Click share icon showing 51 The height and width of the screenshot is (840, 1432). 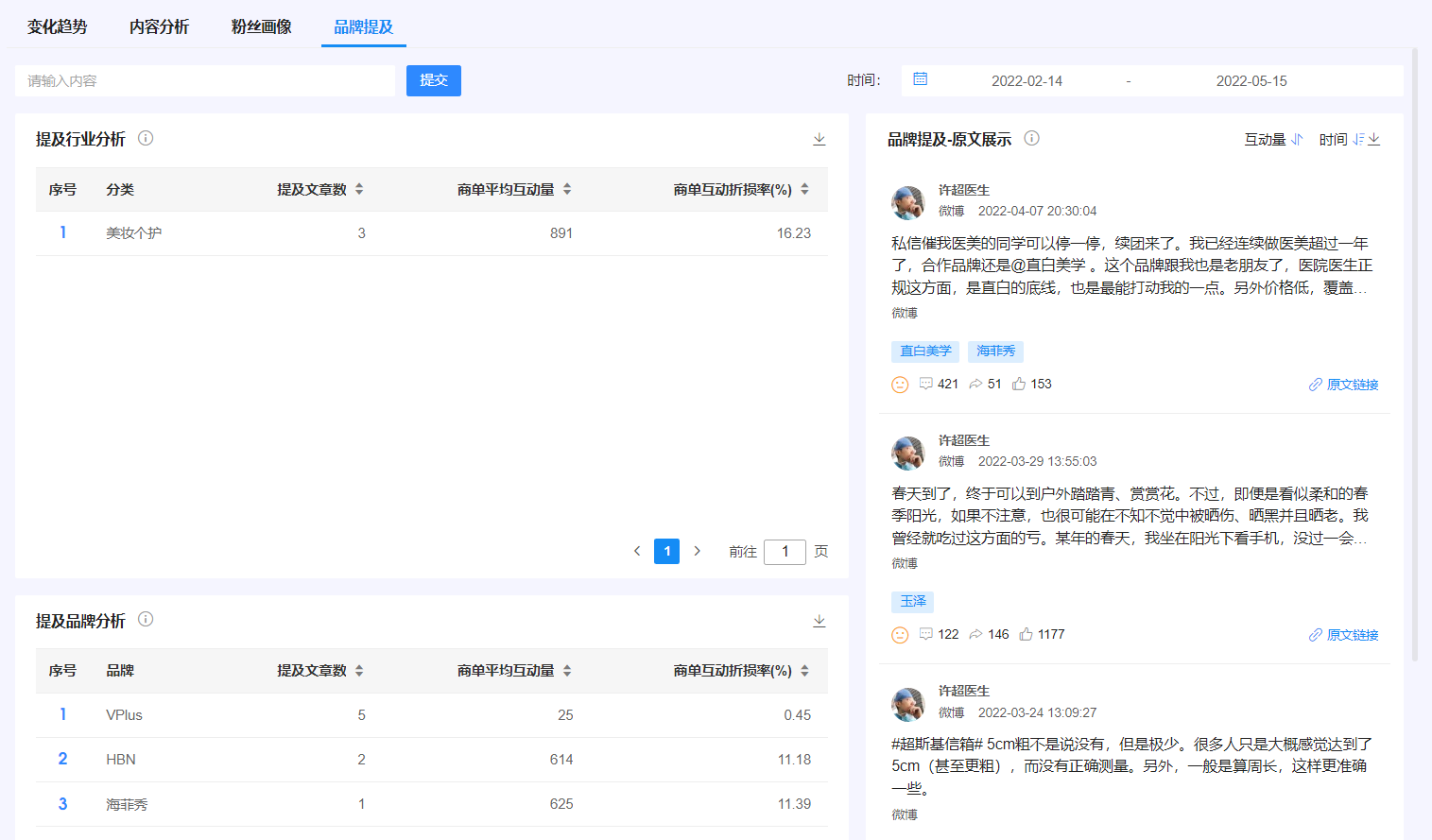pos(975,384)
